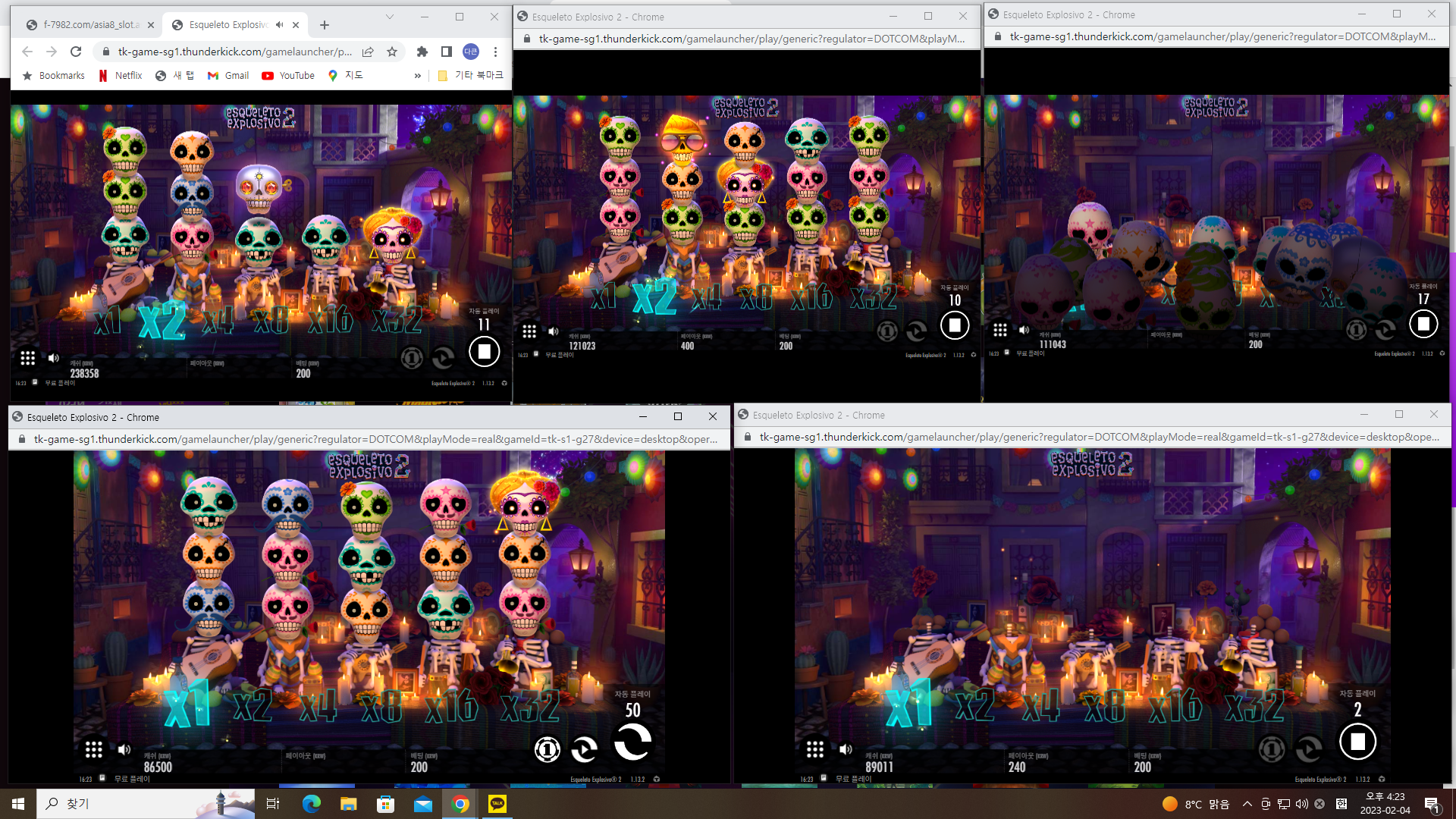Bookmark this page with the star icon
Image resolution: width=1456 pixels, height=819 pixels.
(x=392, y=52)
